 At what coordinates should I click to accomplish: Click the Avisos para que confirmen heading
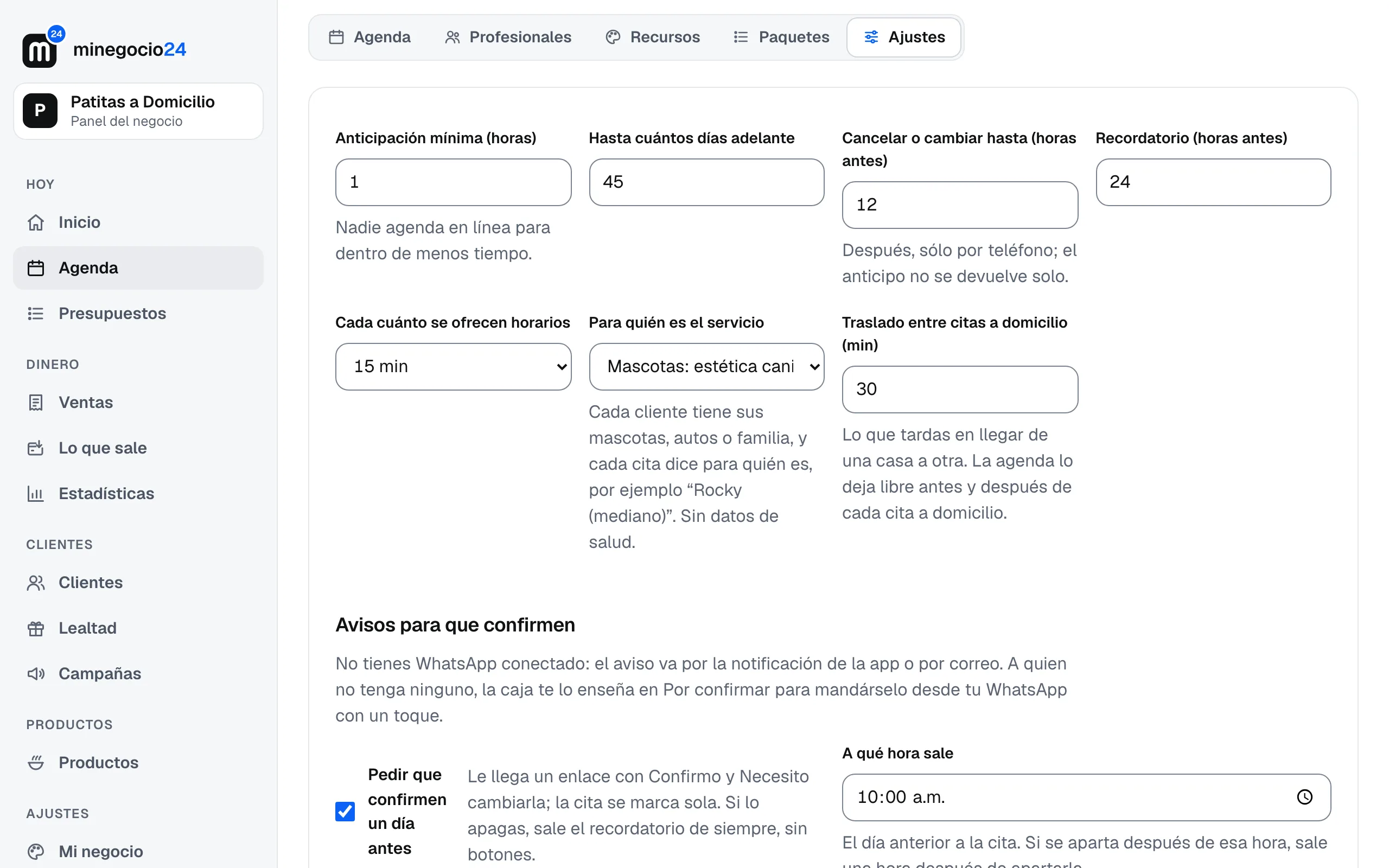[455, 624]
